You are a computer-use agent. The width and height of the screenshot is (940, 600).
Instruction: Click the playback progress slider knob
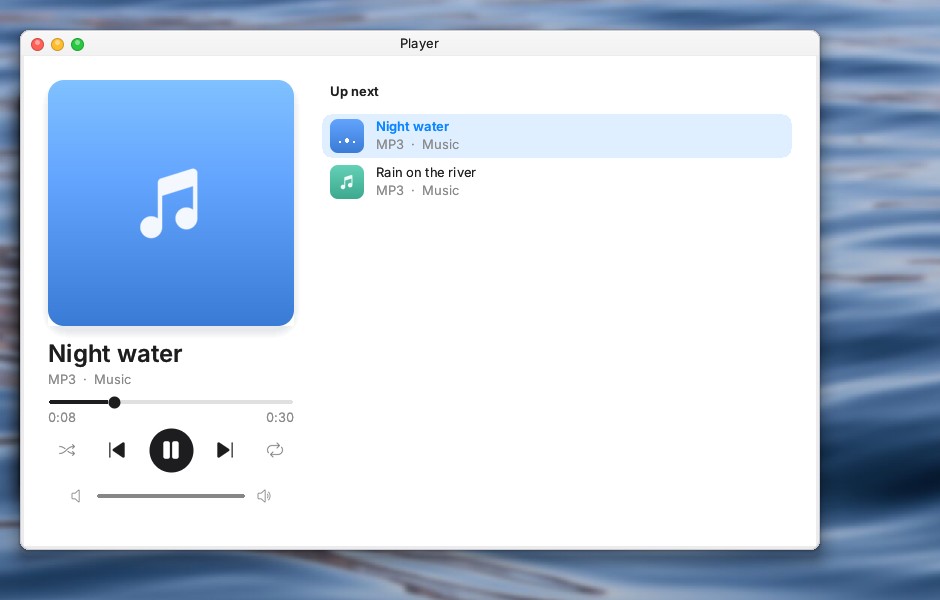[115, 402]
